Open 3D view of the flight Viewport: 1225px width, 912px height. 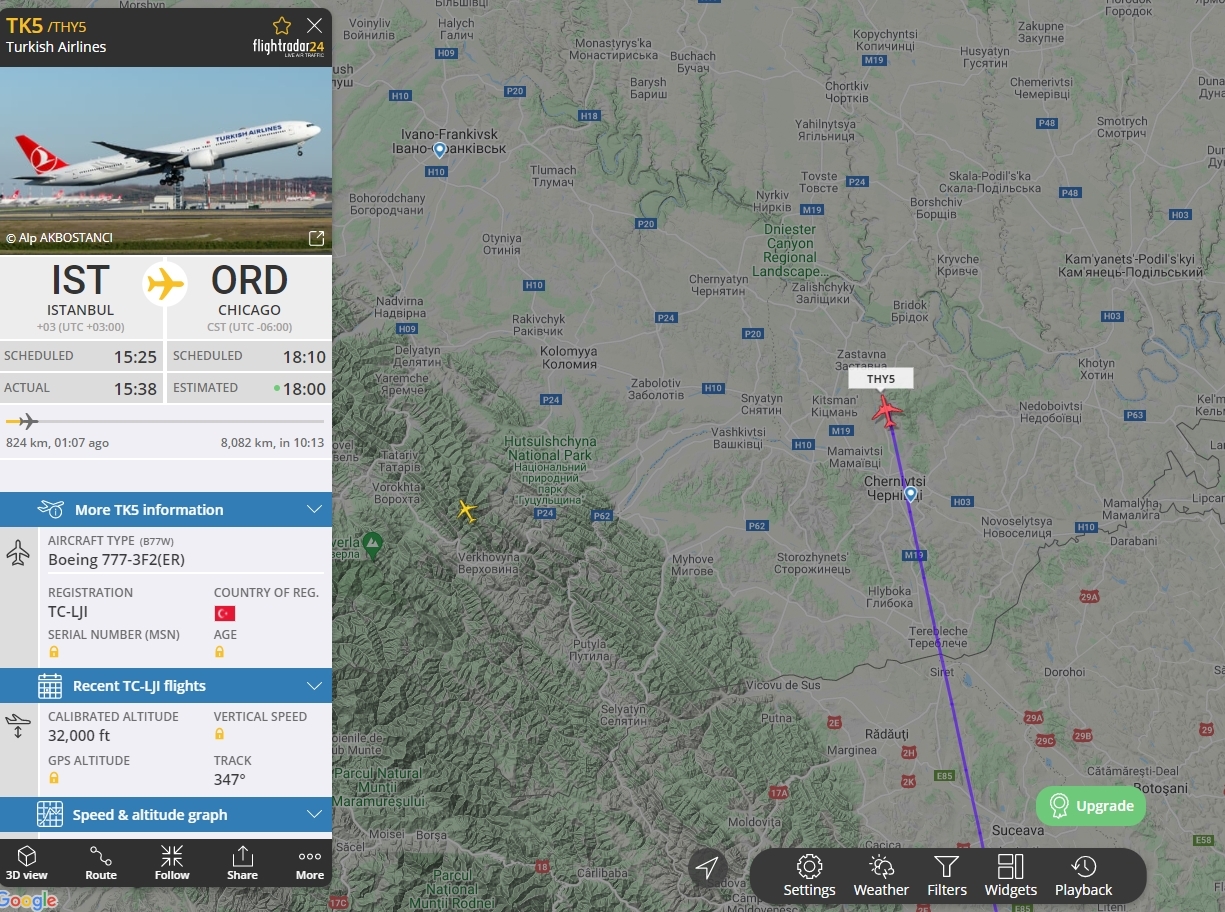pyautogui.click(x=27, y=863)
